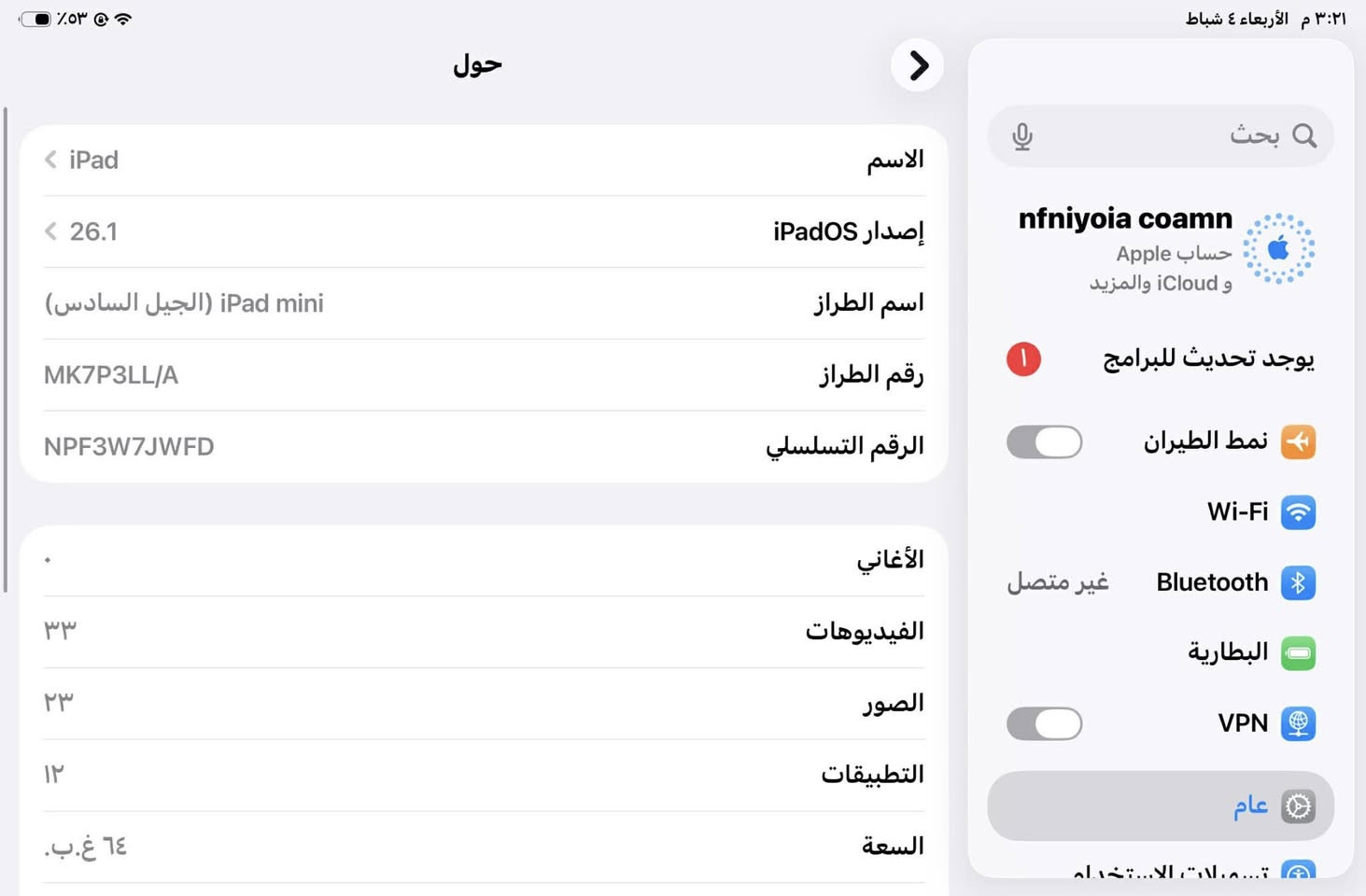
Task: Click the search (بحث) input field
Action: (x=1158, y=136)
